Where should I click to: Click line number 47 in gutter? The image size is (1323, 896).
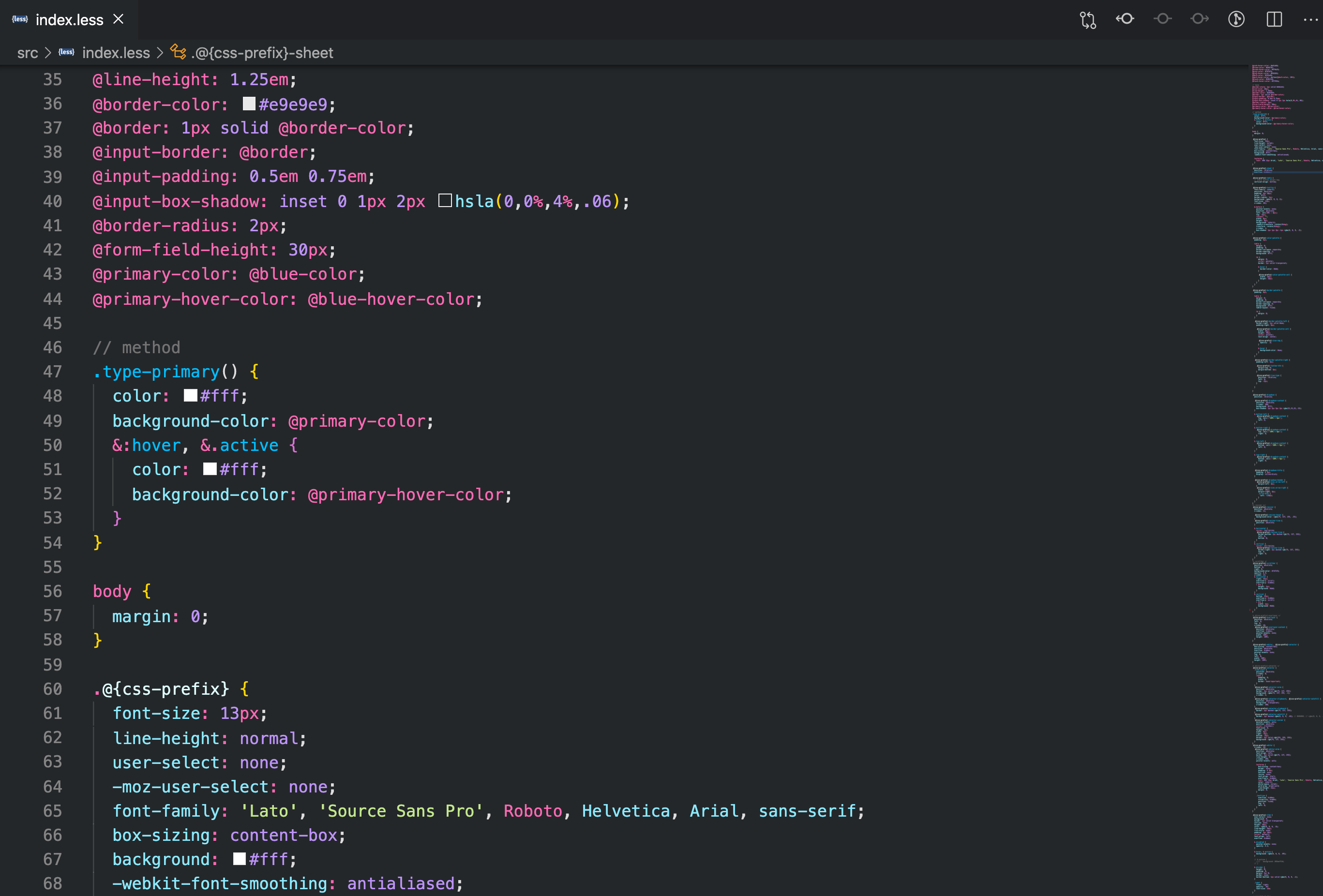point(52,372)
